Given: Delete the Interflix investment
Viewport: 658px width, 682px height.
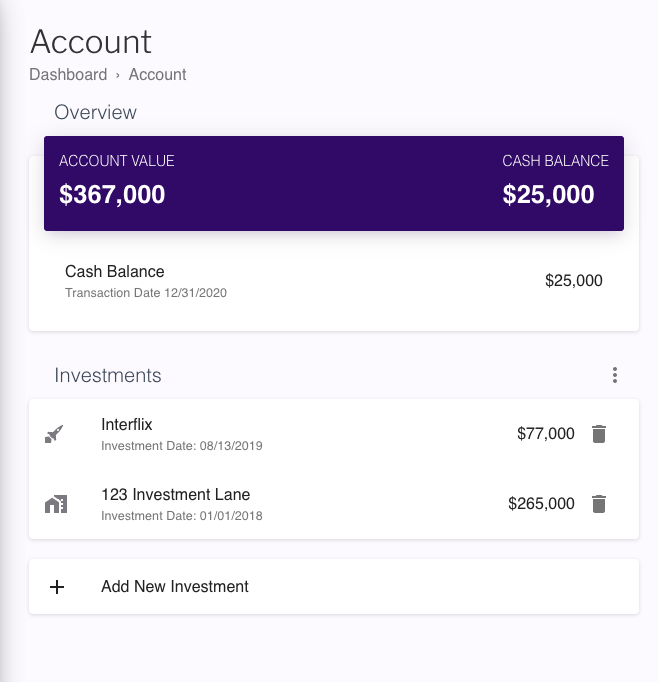Looking at the screenshot, I should (x=599, y=434).
